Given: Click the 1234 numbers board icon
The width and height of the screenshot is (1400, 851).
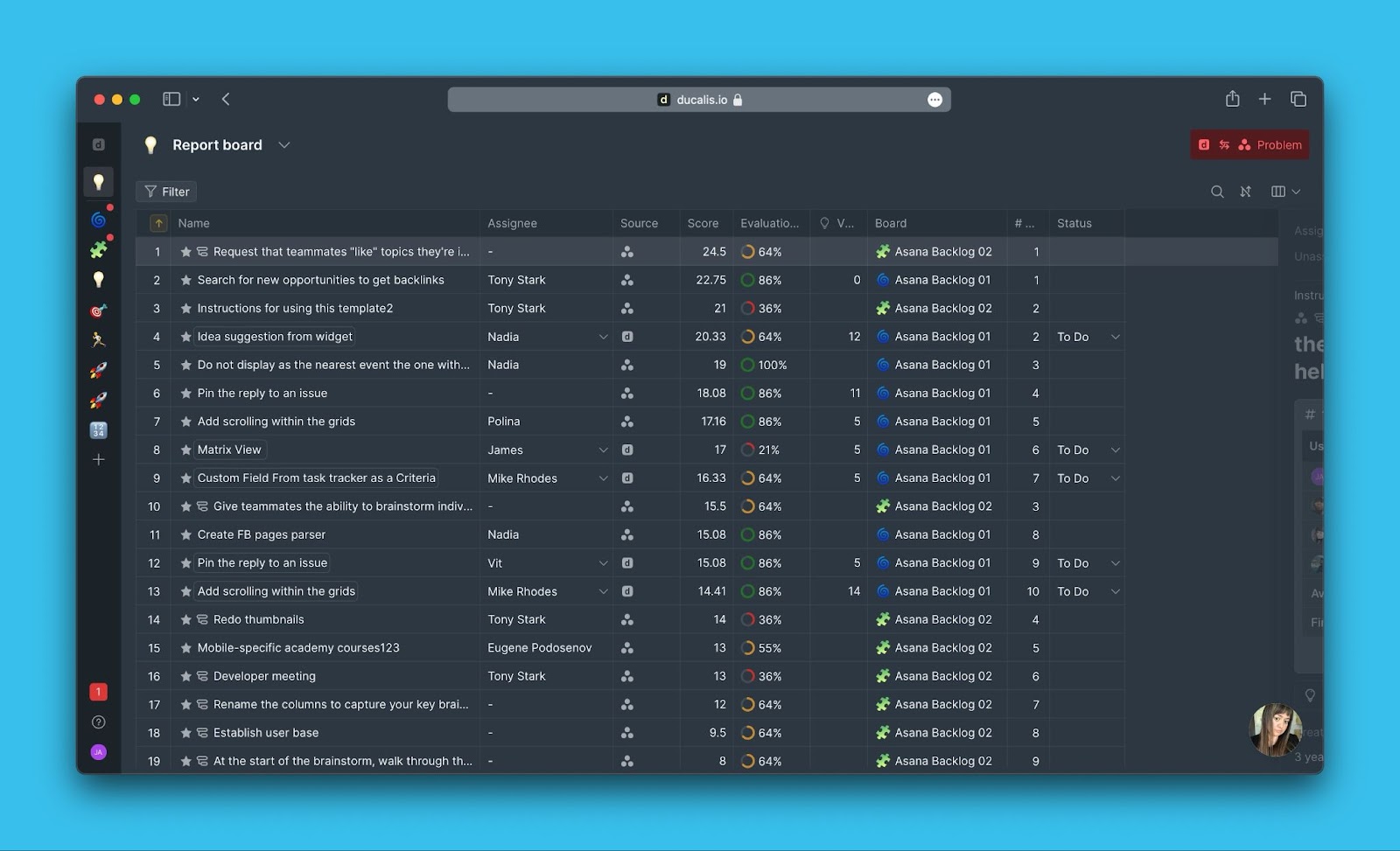Looking at the screenshot, I should (98, 430).
